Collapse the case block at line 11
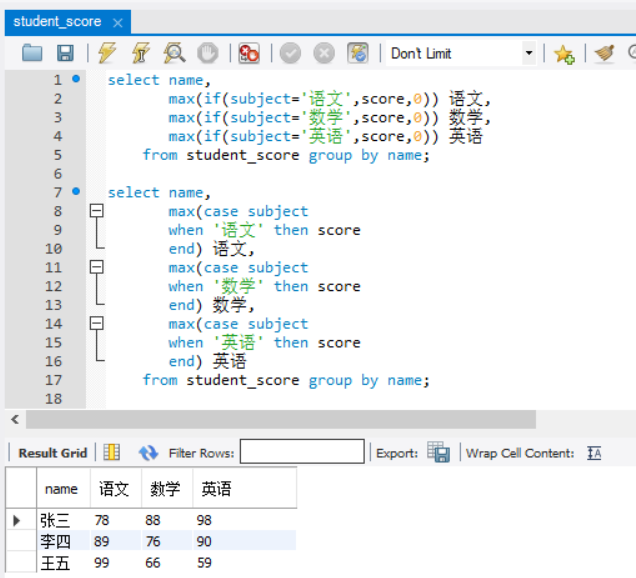636x578 pixels. pos(97,267)
